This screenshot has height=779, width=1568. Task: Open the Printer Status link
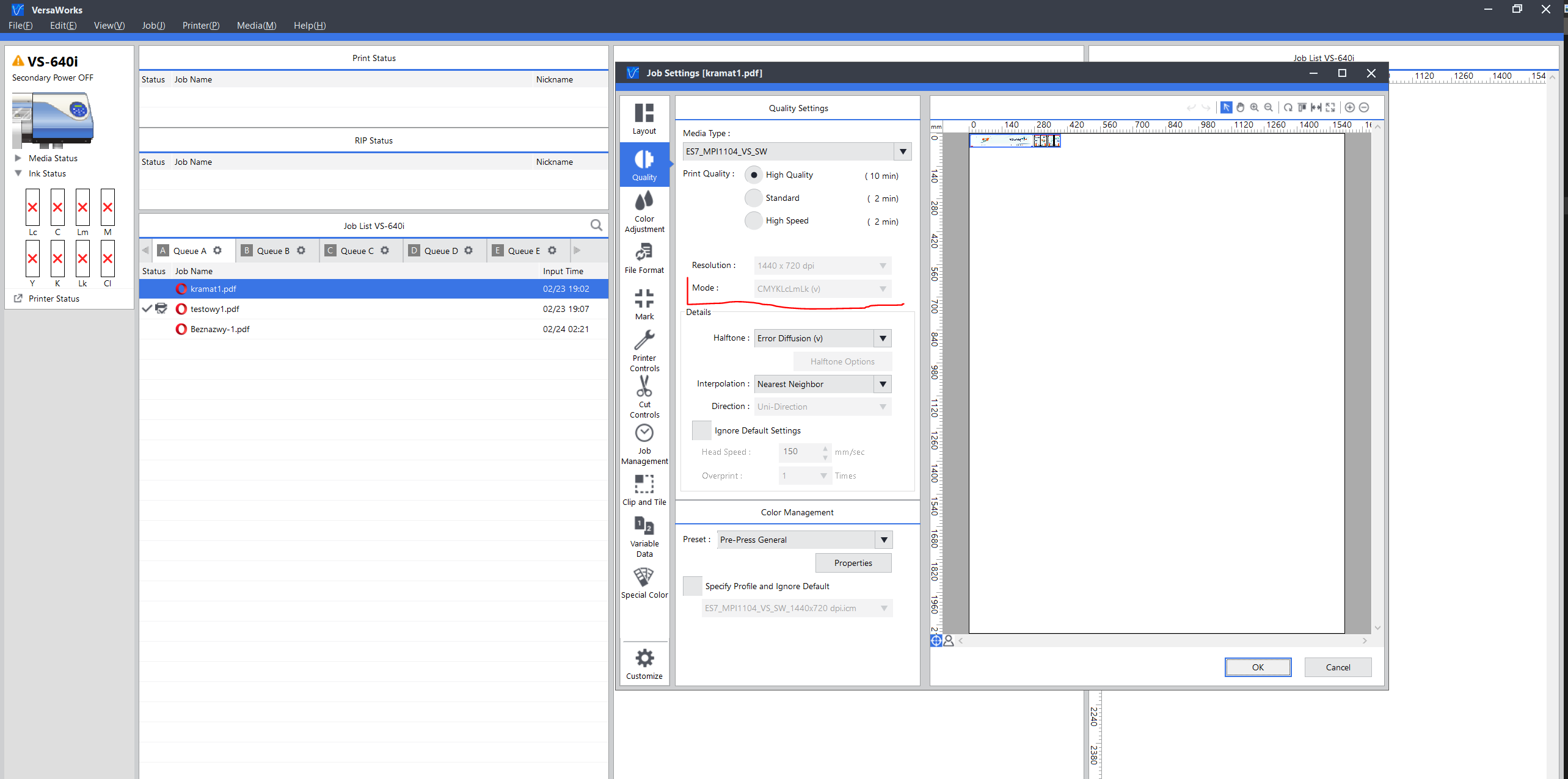pos(54,299)
